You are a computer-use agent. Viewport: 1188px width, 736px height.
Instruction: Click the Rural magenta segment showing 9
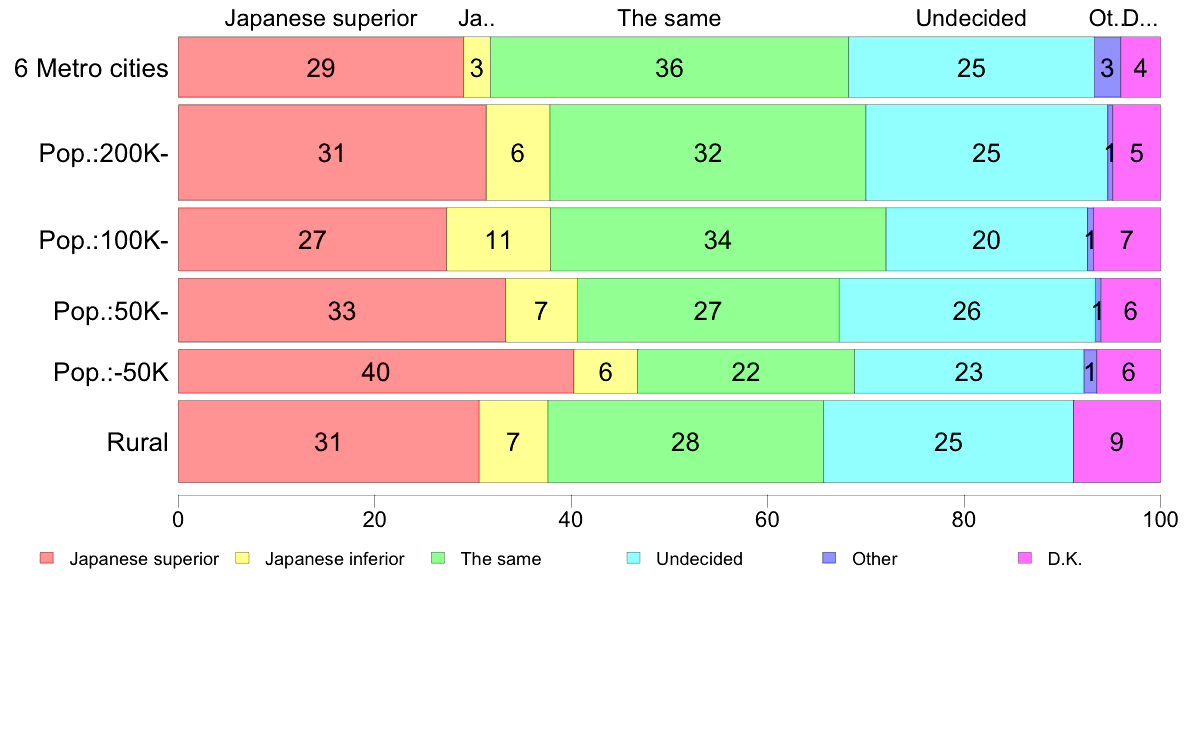(1117, 441)
